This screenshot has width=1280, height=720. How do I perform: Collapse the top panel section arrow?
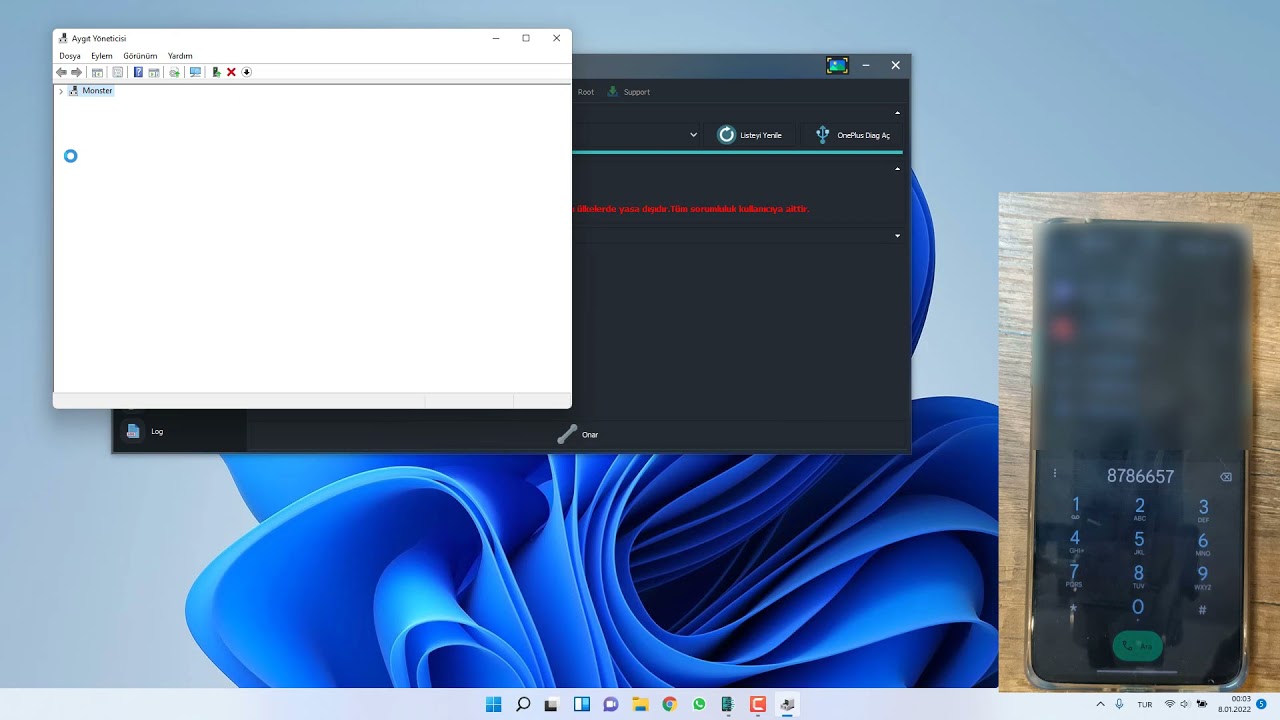click(897, 113)
